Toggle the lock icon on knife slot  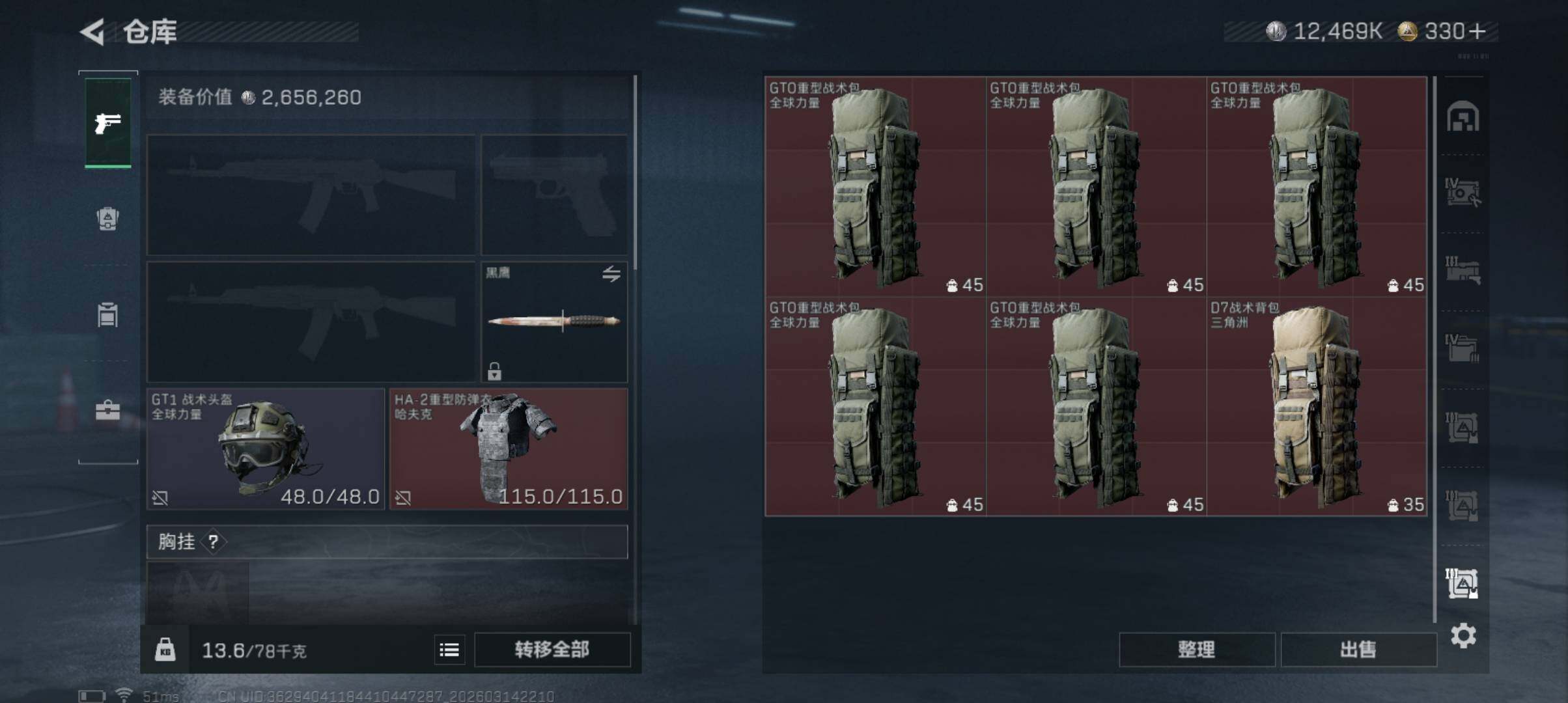(494, 371)
